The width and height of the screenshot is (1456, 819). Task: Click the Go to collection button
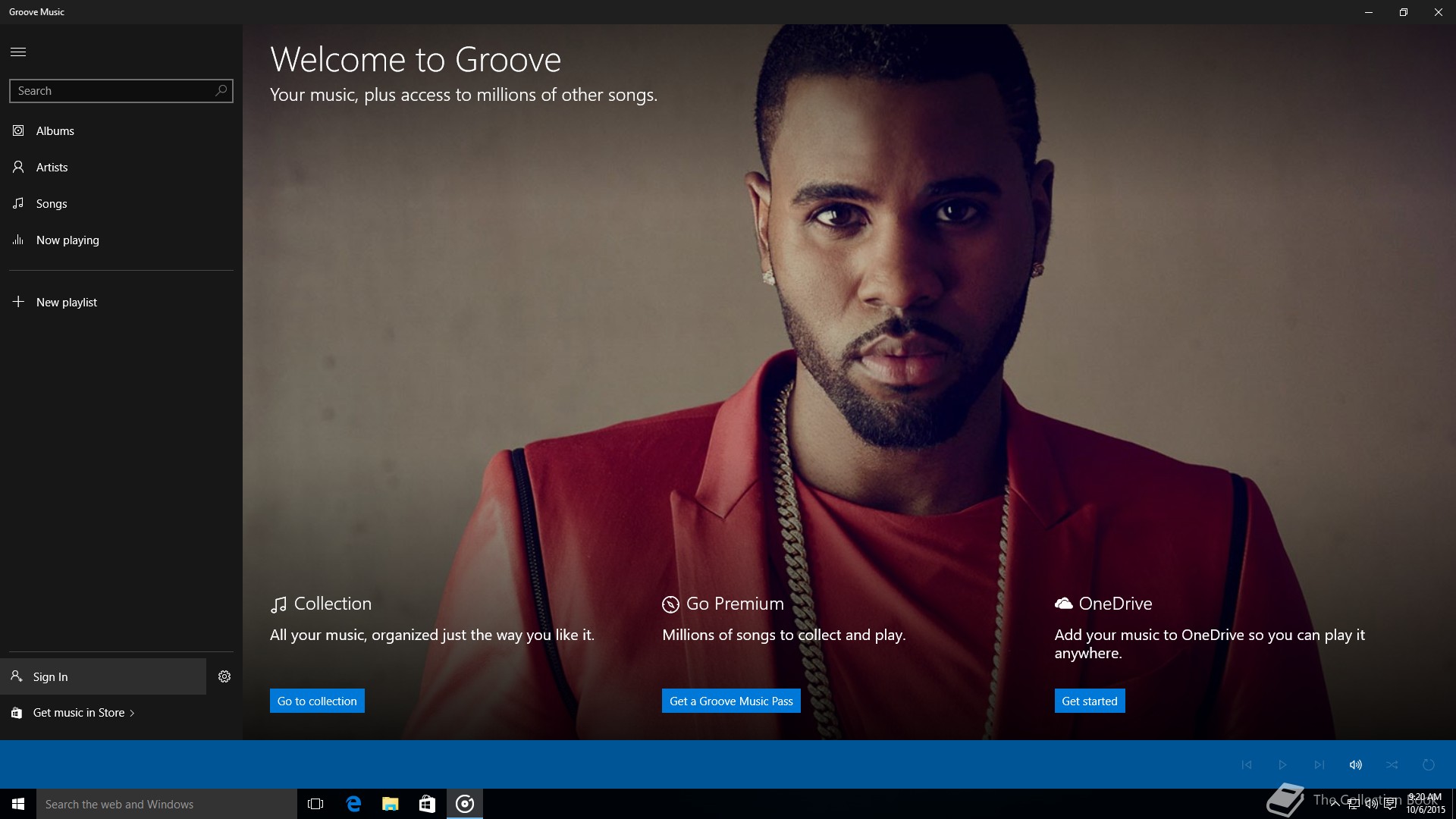click(x=317, y=701)
